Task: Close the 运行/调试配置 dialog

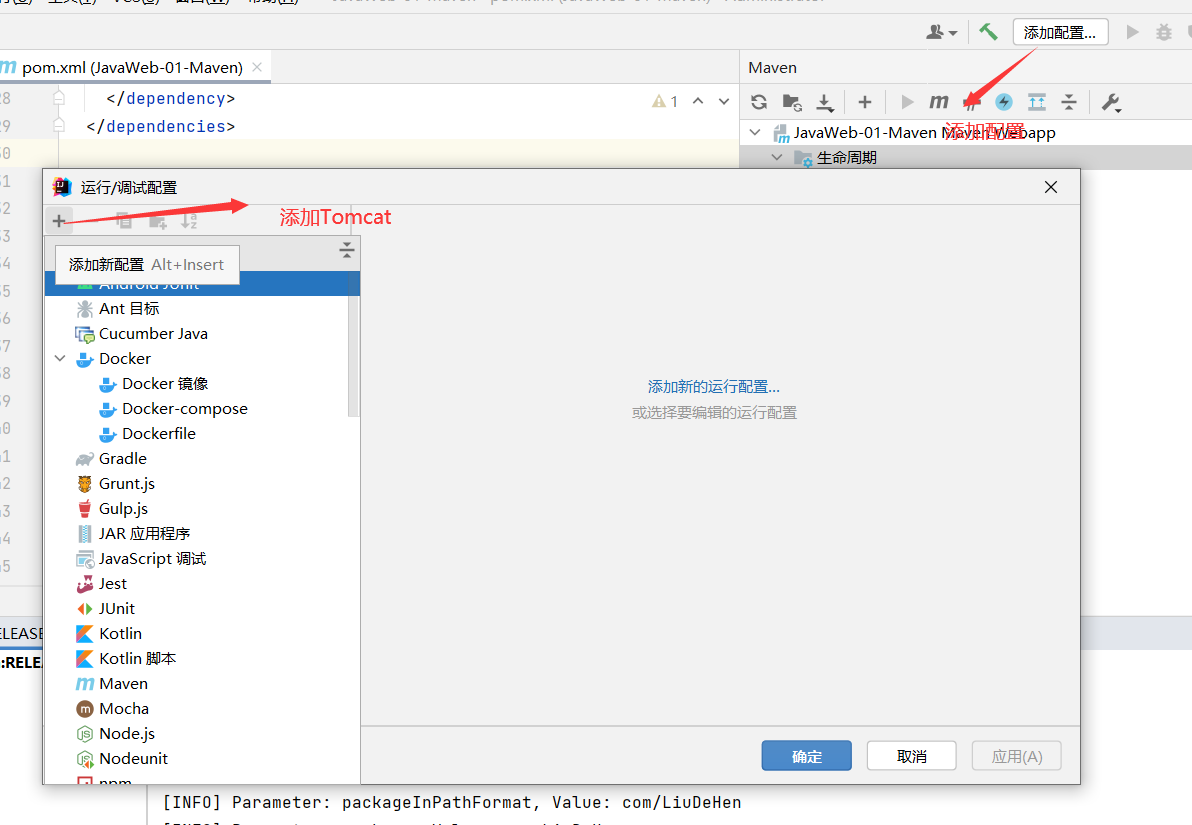Action: click(1051, 187)
